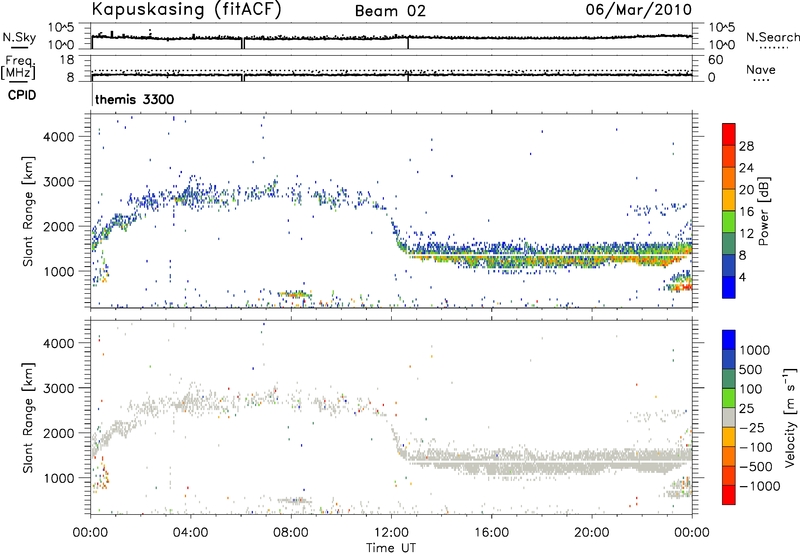Click the "Time UT" axis title
This screenshot has height=554, width=800.
[391, 548]
